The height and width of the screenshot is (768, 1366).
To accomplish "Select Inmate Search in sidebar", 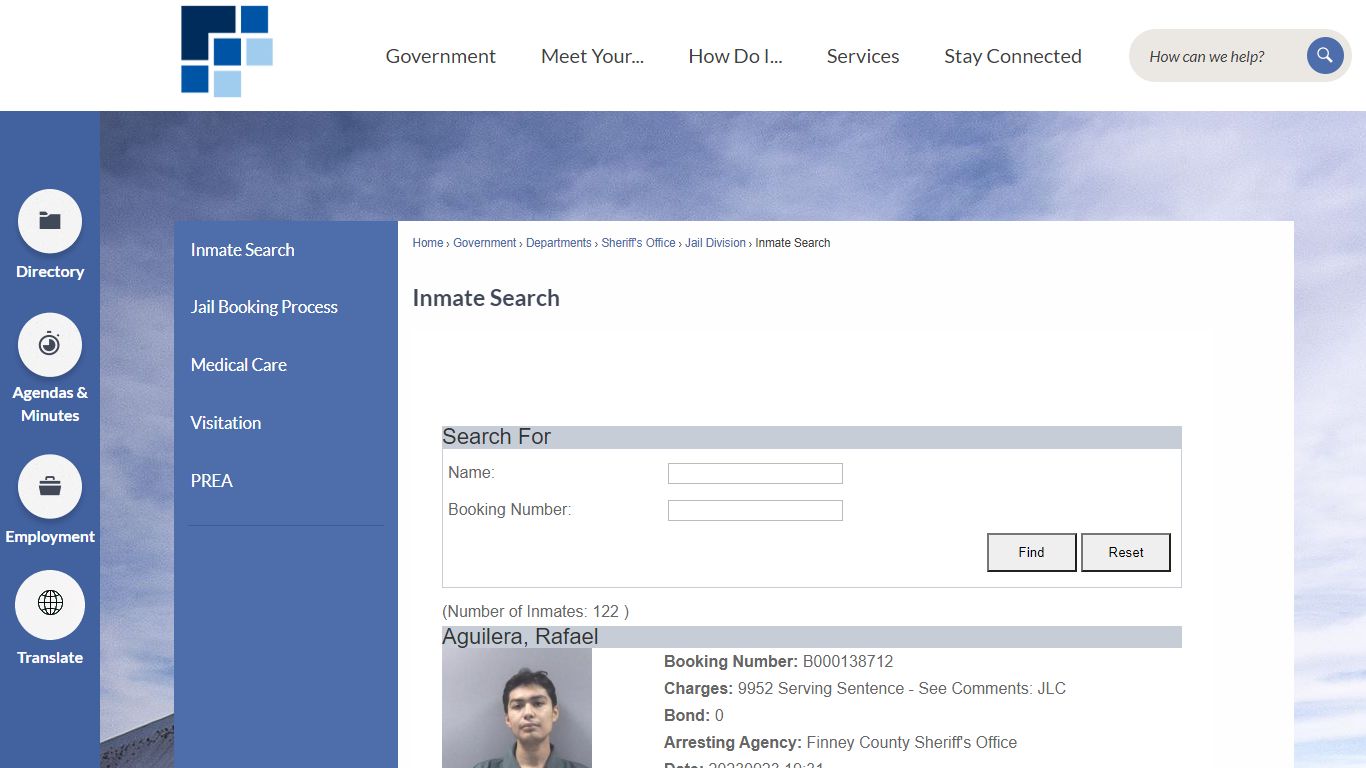I will click(x=243, y=250).
